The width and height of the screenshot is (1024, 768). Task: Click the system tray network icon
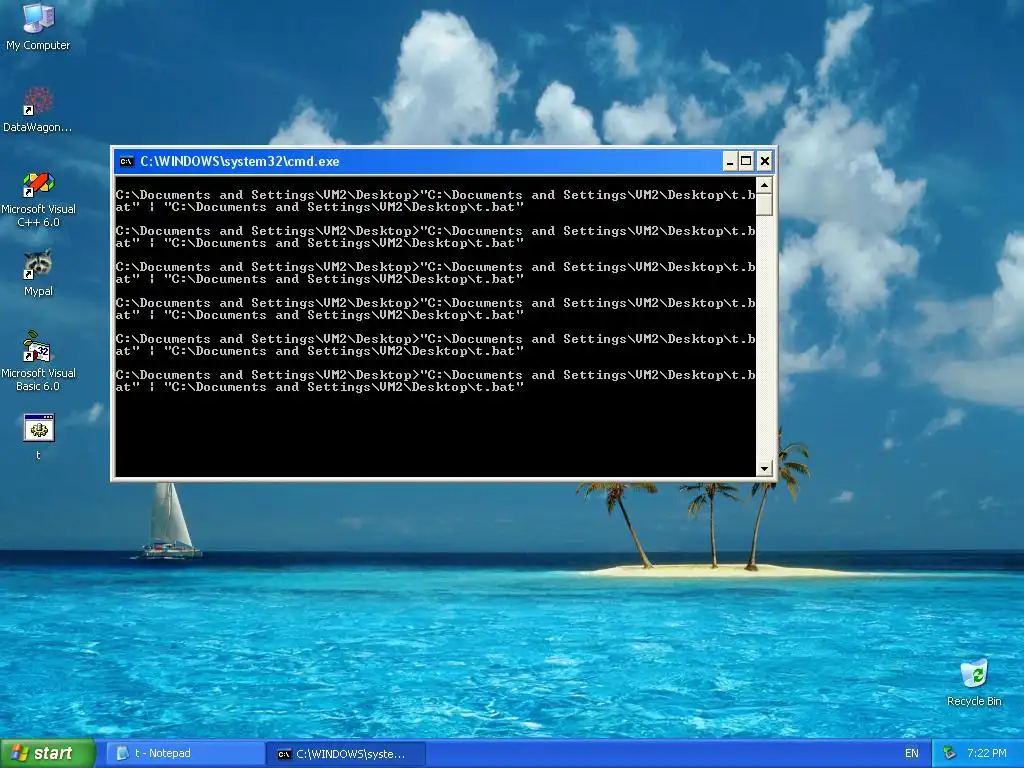tap(949, 754)
